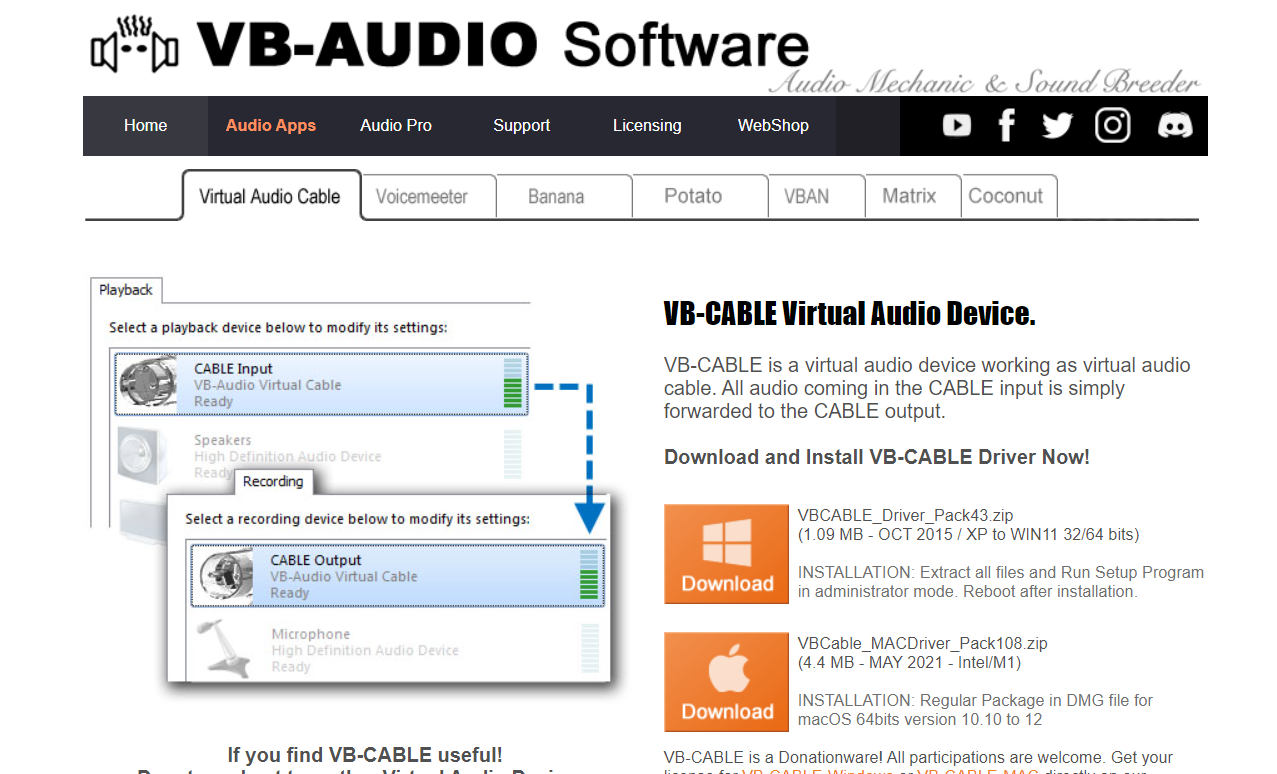Viewport: 1277px width, 774px height.
Task: Click the VB-AUDIO Software header title
Action: [502, 45]
